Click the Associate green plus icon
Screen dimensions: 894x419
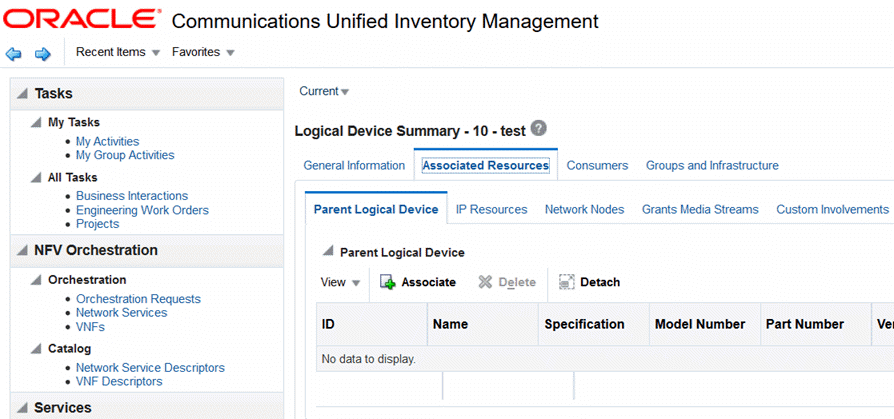pos(388,282)
